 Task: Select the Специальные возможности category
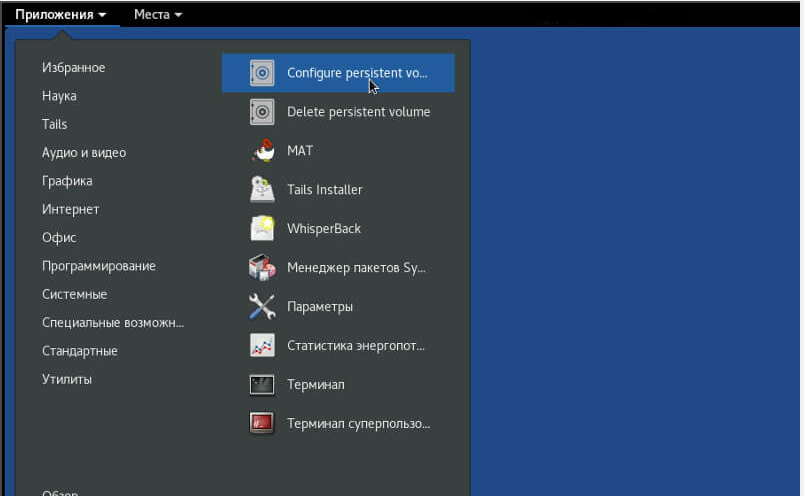tap(113, 323)
